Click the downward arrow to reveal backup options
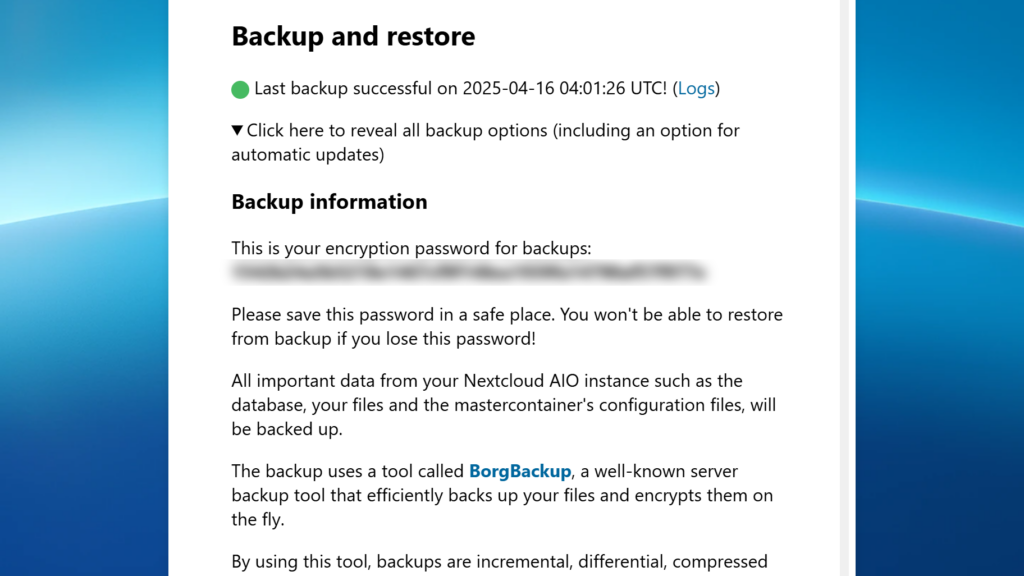This screenshot has width=1024, height=576. pos(237,130)
